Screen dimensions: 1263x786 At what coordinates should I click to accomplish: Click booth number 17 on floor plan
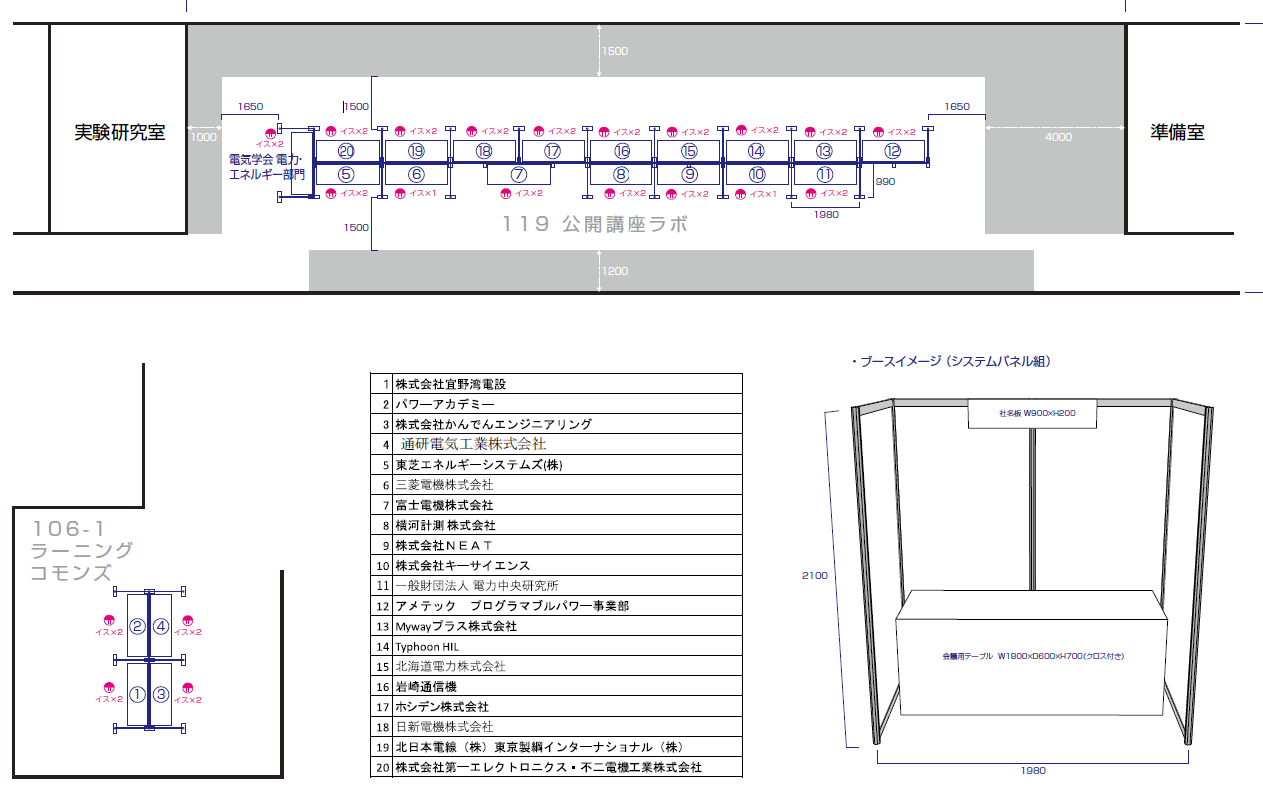click(x=553, y=151)
